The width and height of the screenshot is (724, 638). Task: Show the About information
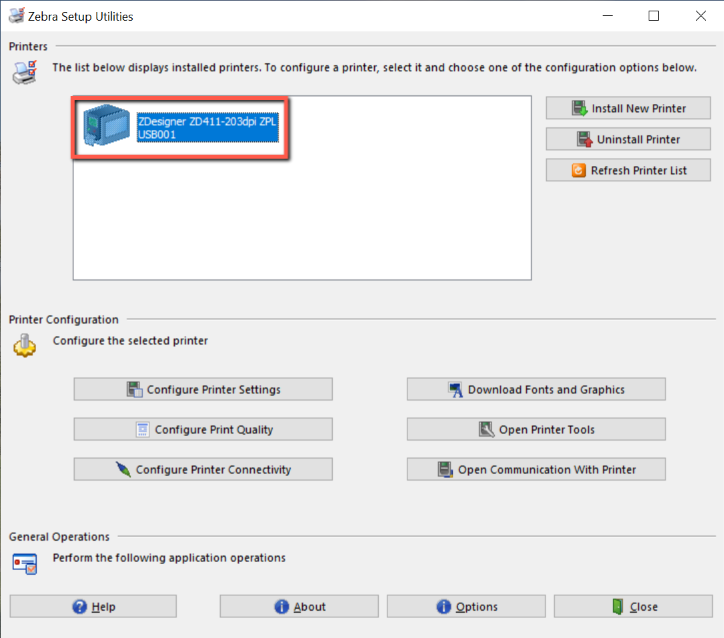(x=299, y=606)
